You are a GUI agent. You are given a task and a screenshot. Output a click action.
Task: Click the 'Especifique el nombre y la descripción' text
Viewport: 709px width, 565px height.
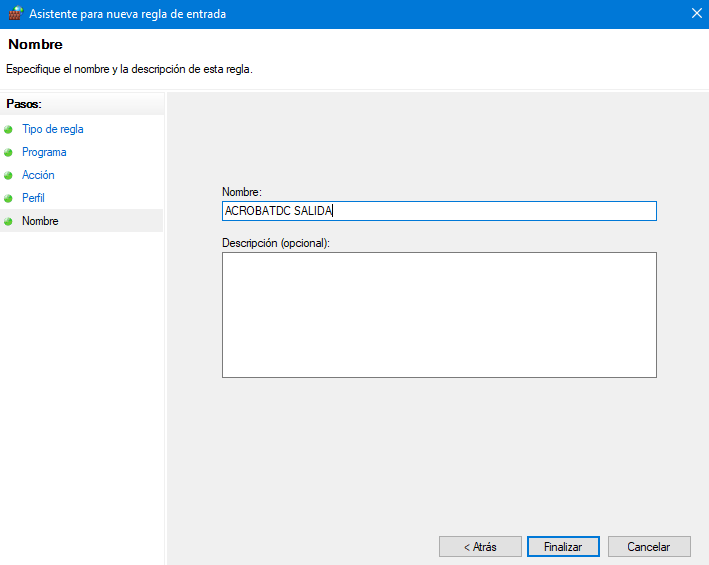[129, 69]
